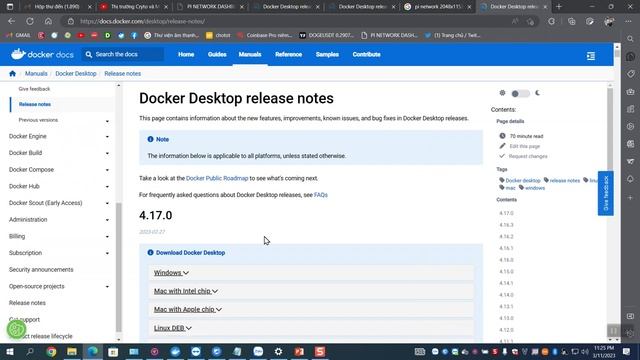Screen dimensions: 640x360
Task: Jump to 4.15.0 in contents list
Action: (506, 271)
